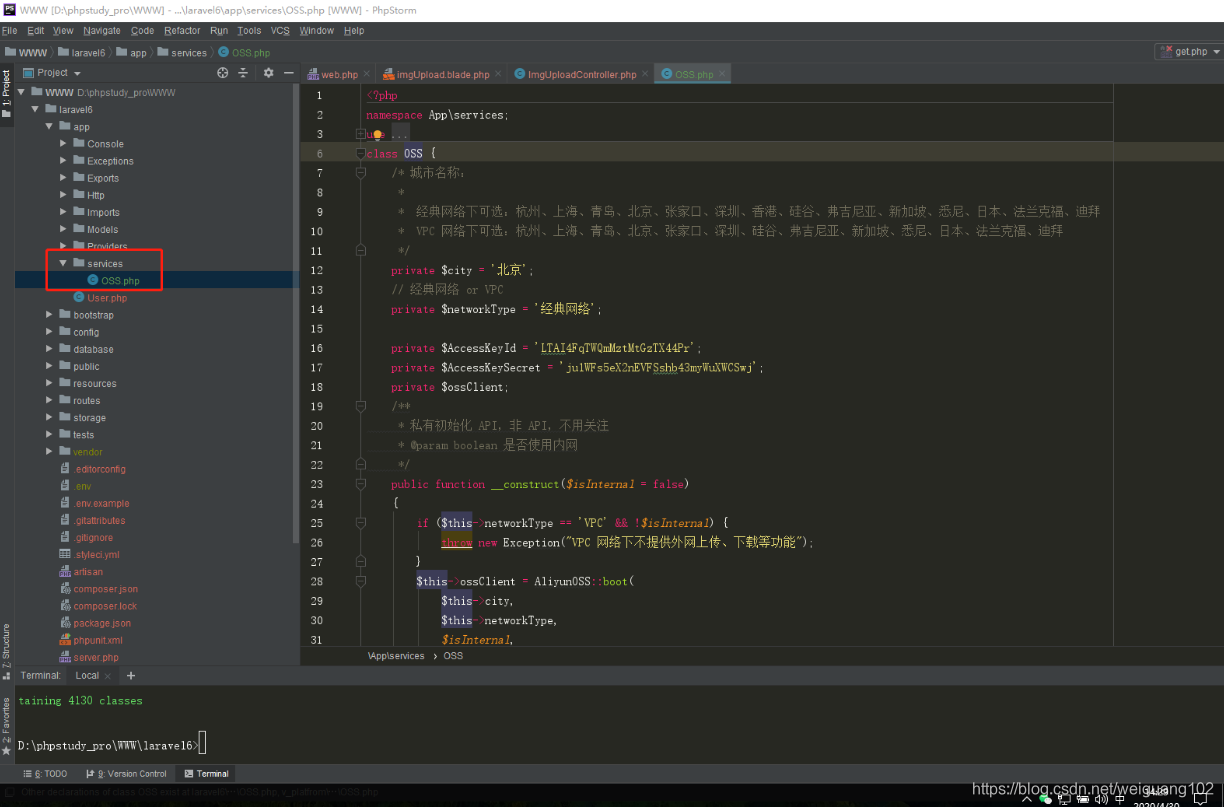Viewport: 1224px width, 808px height.
Task: Toggle the 2: Favorites tool window button
Action: pos(6,726)
